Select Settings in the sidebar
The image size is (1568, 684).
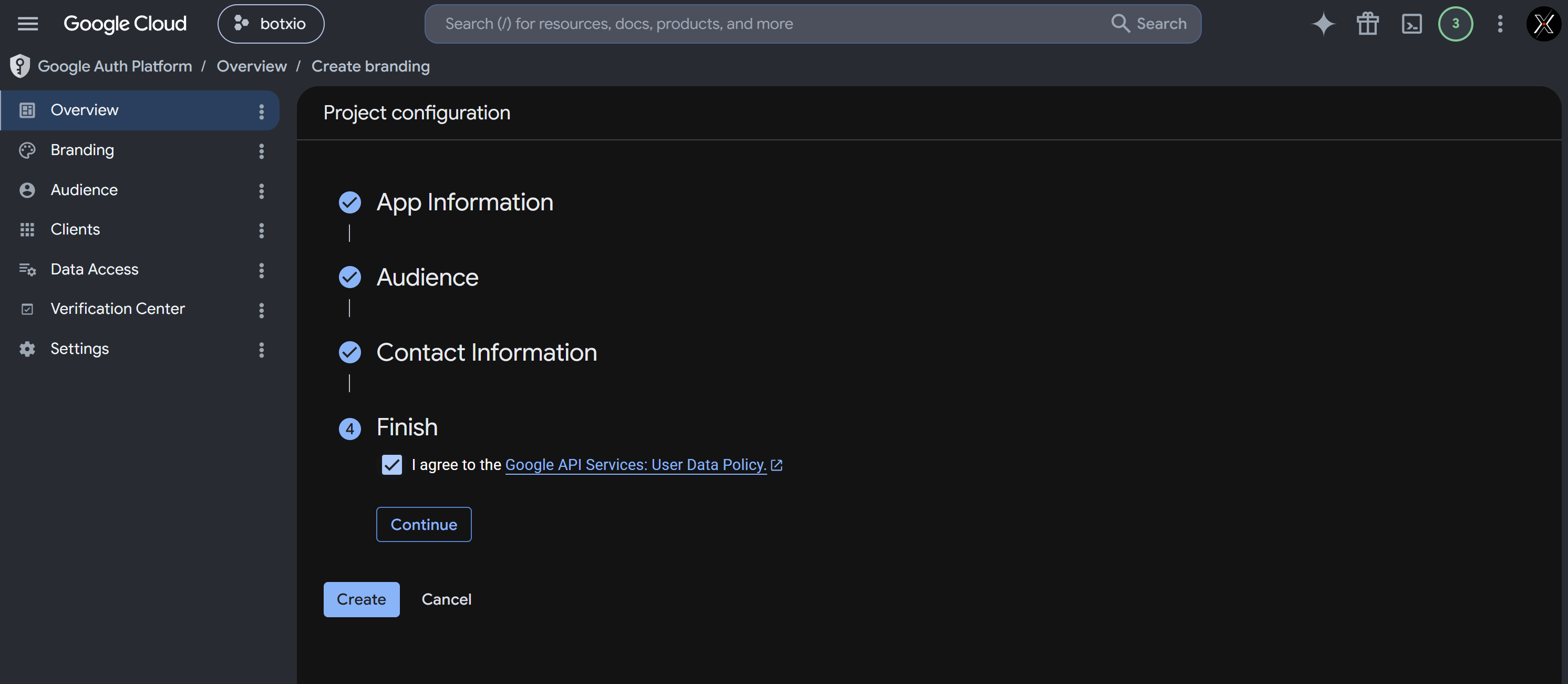pyautogui.click(x=140, y=349)
